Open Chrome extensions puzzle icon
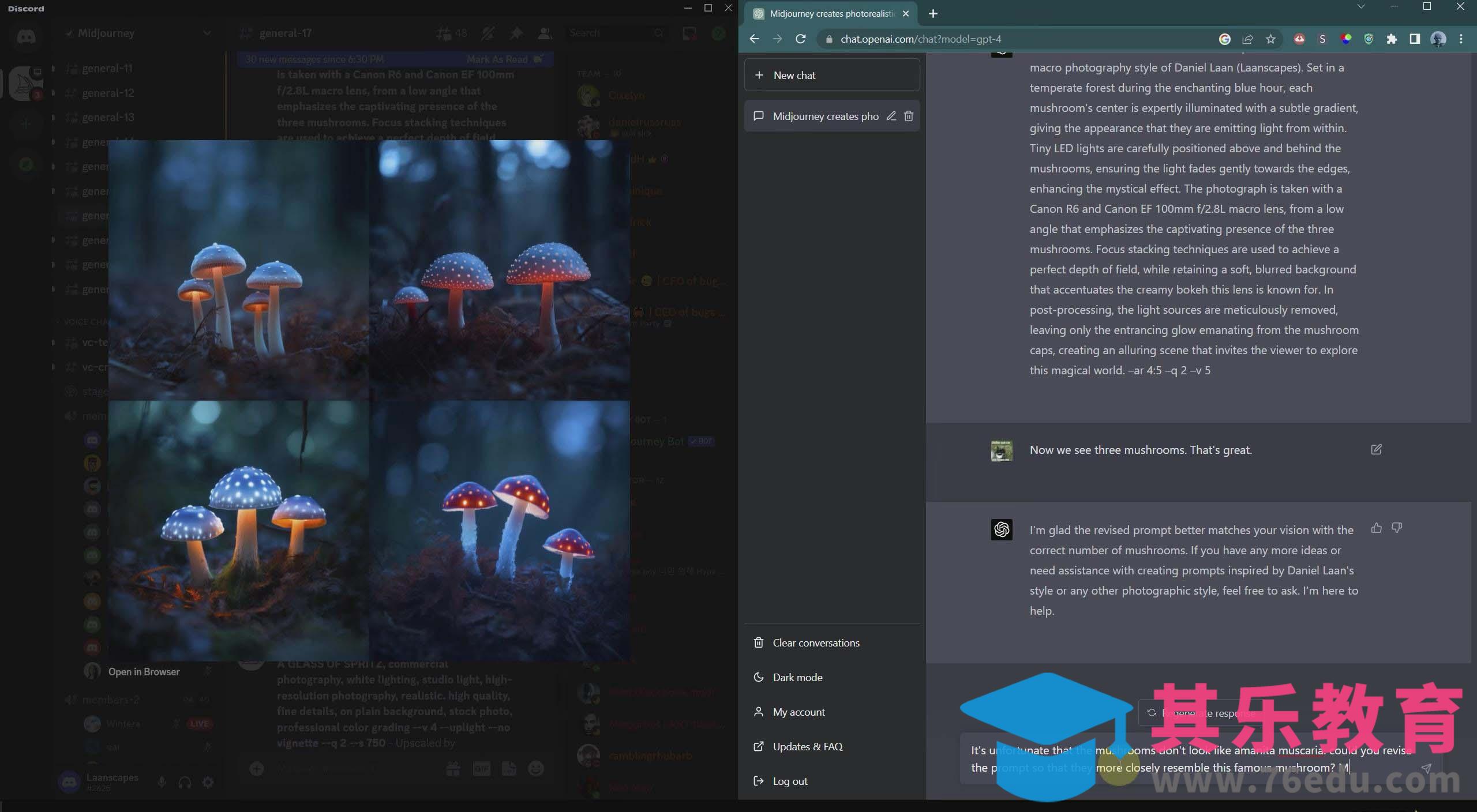The width and height of the screenshot is (1477, 812). [1392, 39]
